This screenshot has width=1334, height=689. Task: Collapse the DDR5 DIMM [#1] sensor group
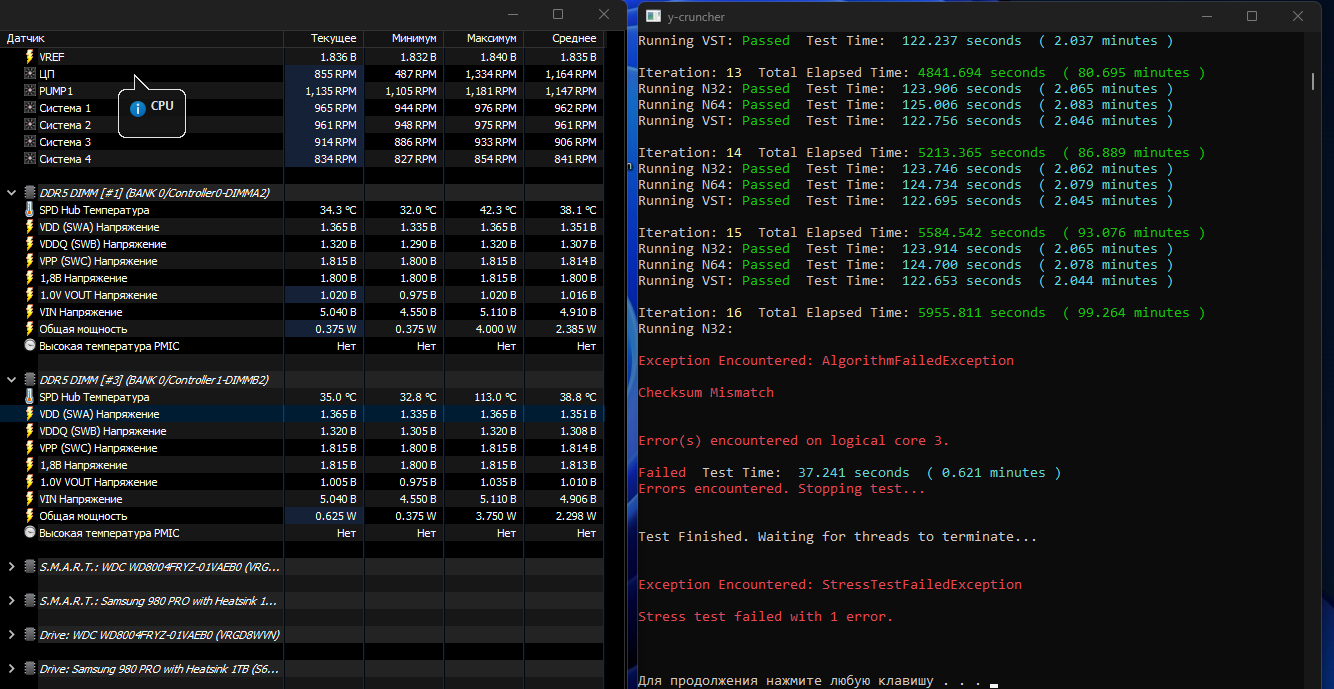pos(11,192)
